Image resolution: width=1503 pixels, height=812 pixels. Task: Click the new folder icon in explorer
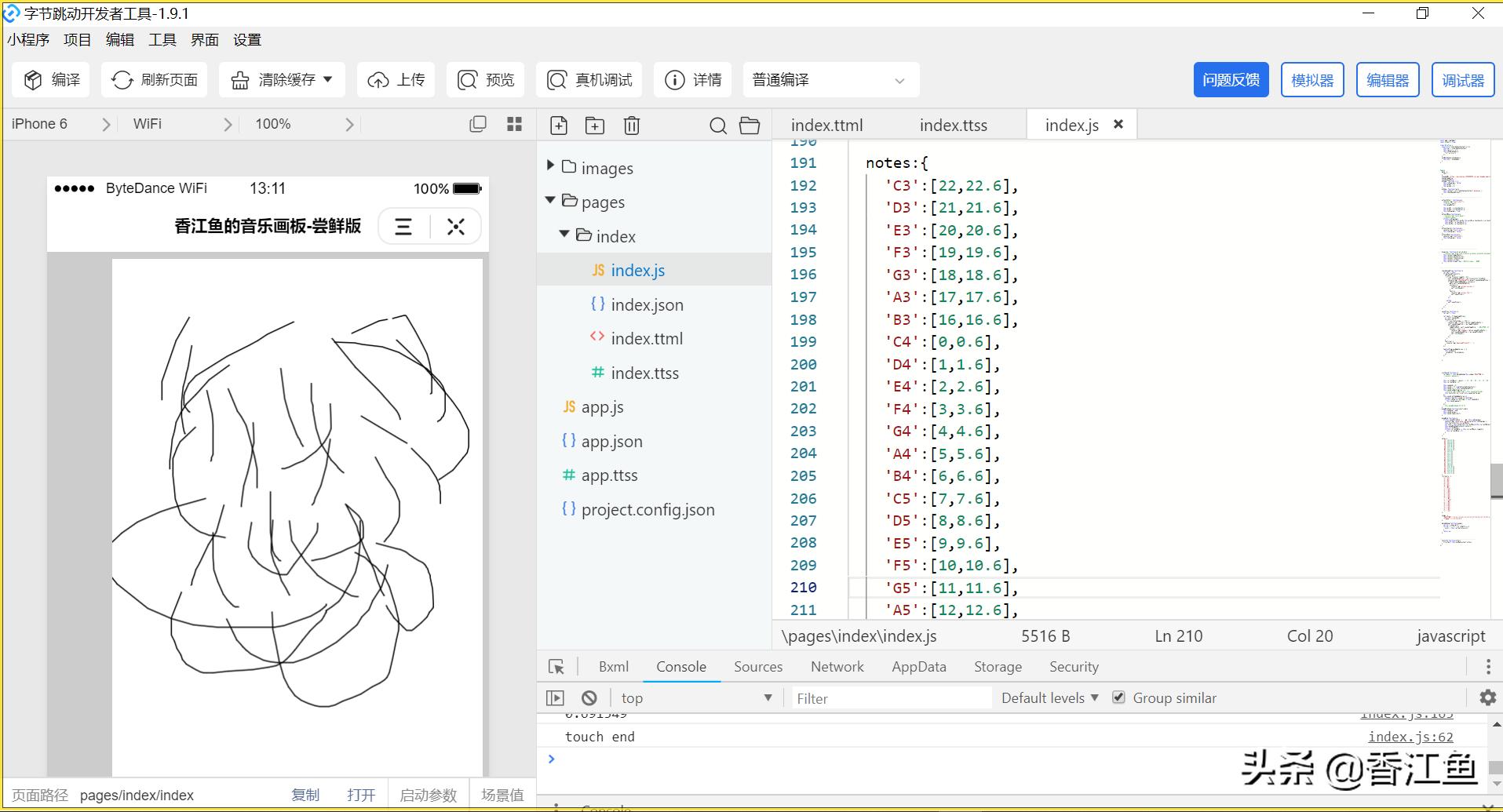coord(595,126)
